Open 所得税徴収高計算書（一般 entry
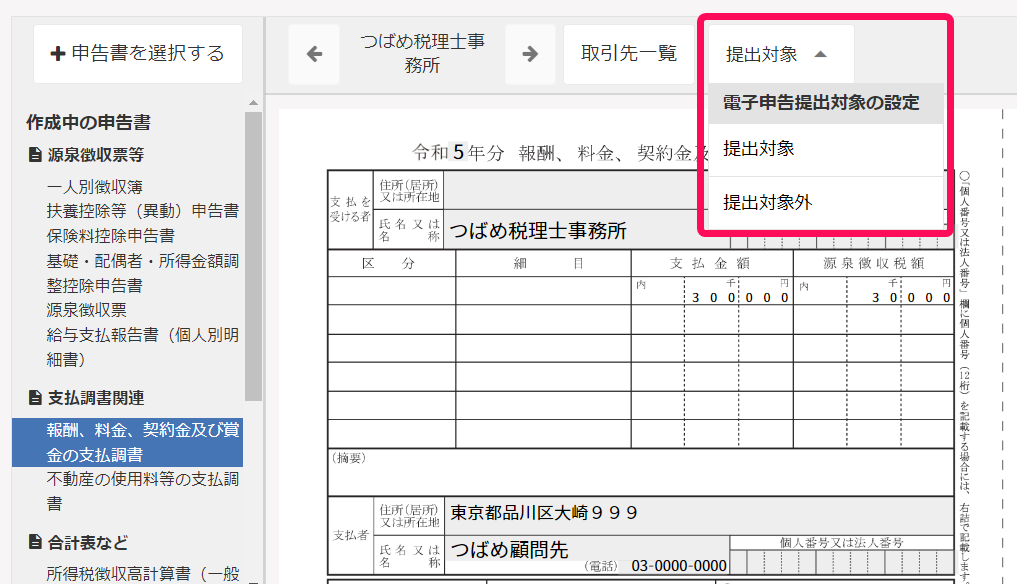Viewport: 1017px width, 584px height. (143, 574)
